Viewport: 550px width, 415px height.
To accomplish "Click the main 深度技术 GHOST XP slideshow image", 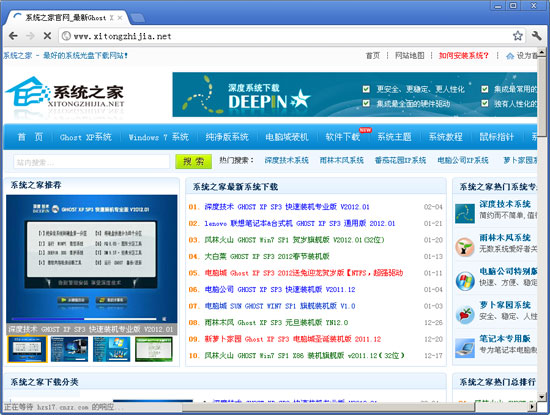I will [92, 259].
